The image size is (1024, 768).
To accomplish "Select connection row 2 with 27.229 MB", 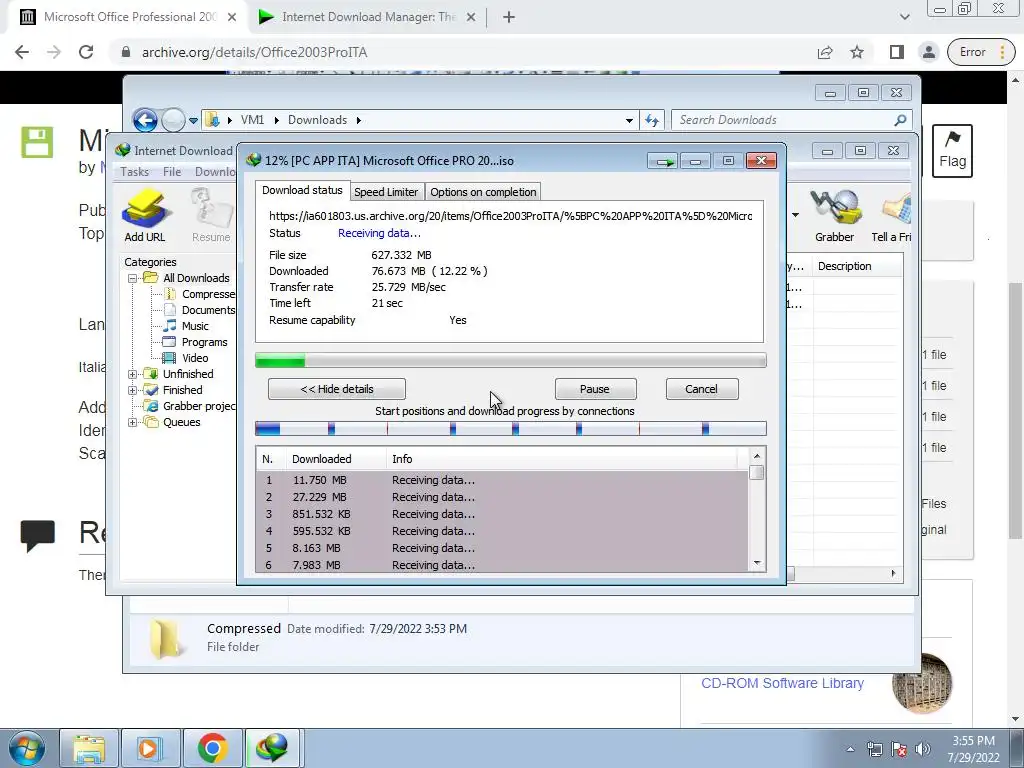I will (502, 497).
